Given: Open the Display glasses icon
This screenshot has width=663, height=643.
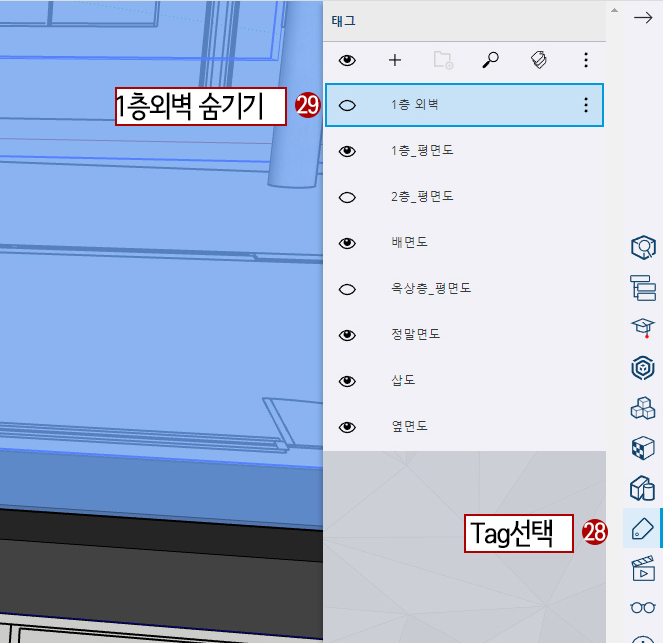Looking at the screenshot, I should click(643, 608).
